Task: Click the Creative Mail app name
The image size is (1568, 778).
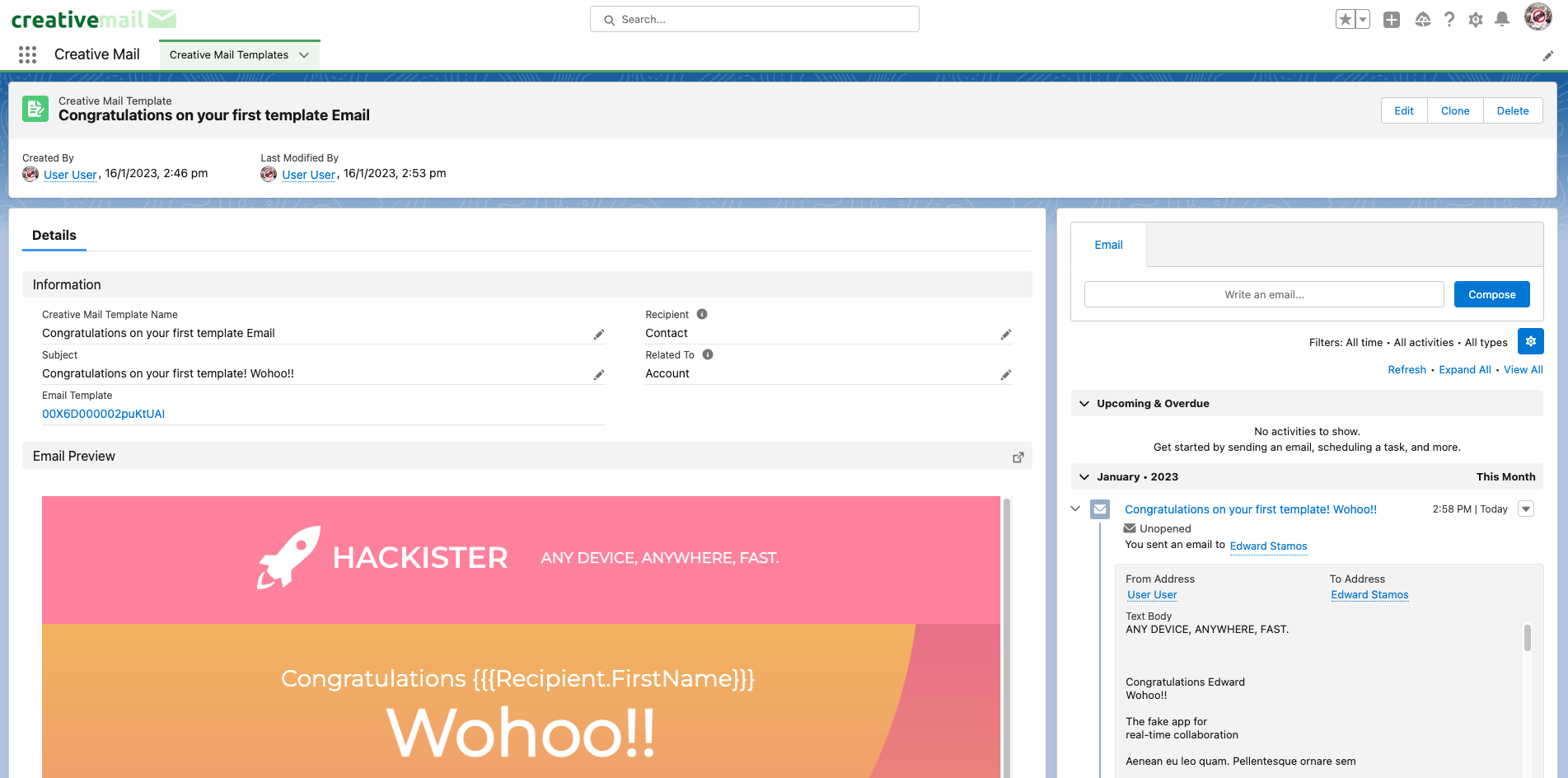Action: (x=97, y=54)
